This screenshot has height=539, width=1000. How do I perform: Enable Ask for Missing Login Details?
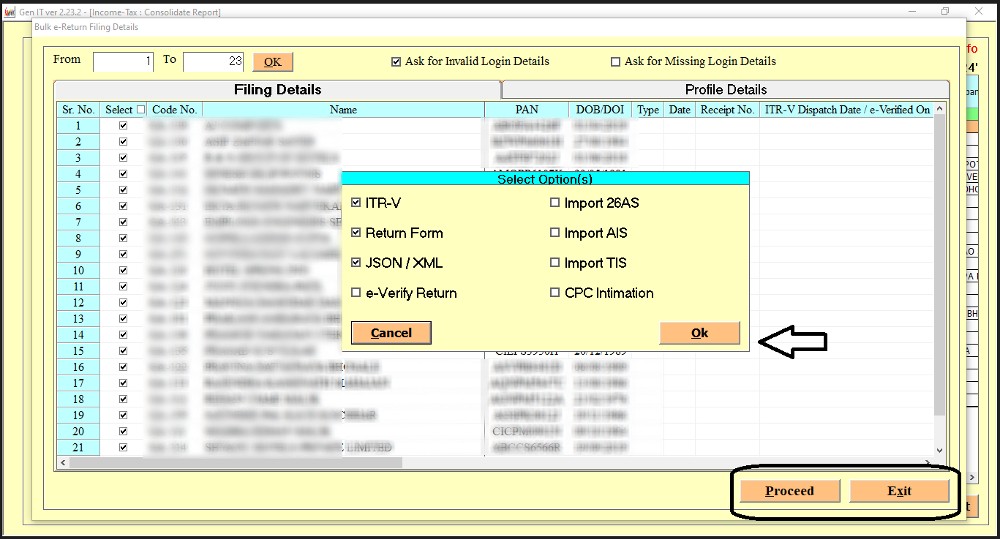(616, 62)
